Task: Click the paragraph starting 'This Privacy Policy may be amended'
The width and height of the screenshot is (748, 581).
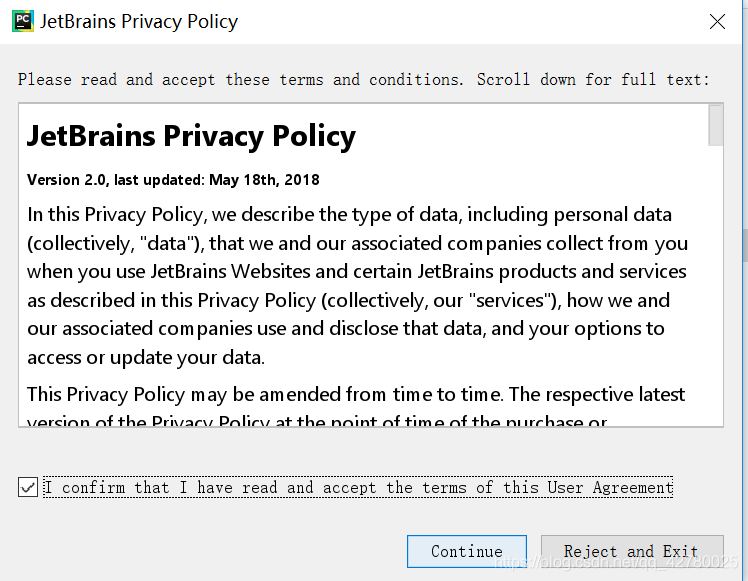Action: pos(356,408)
